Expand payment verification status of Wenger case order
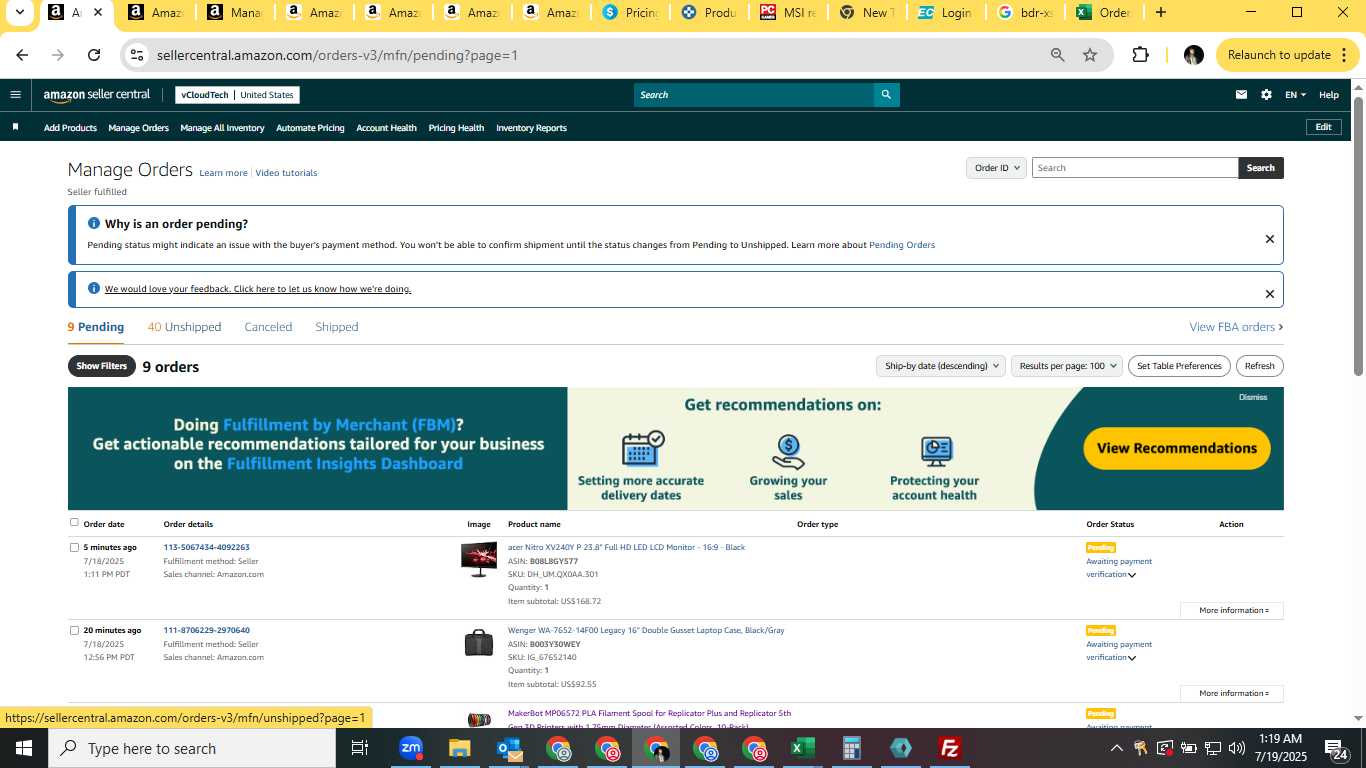Viewport: 1366px width, 768px height. 1132,658
